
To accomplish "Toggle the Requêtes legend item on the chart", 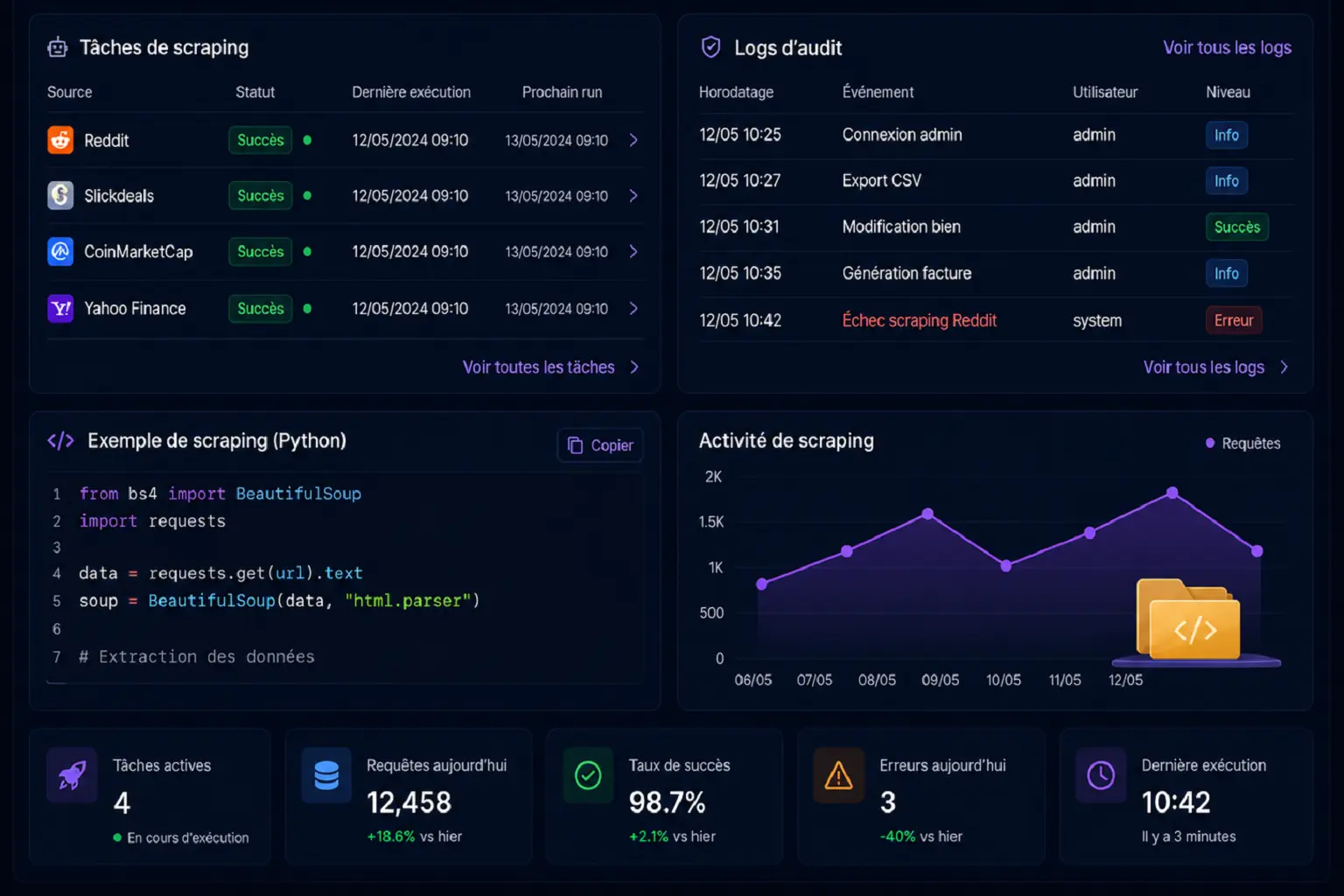I will [1242, 444].
